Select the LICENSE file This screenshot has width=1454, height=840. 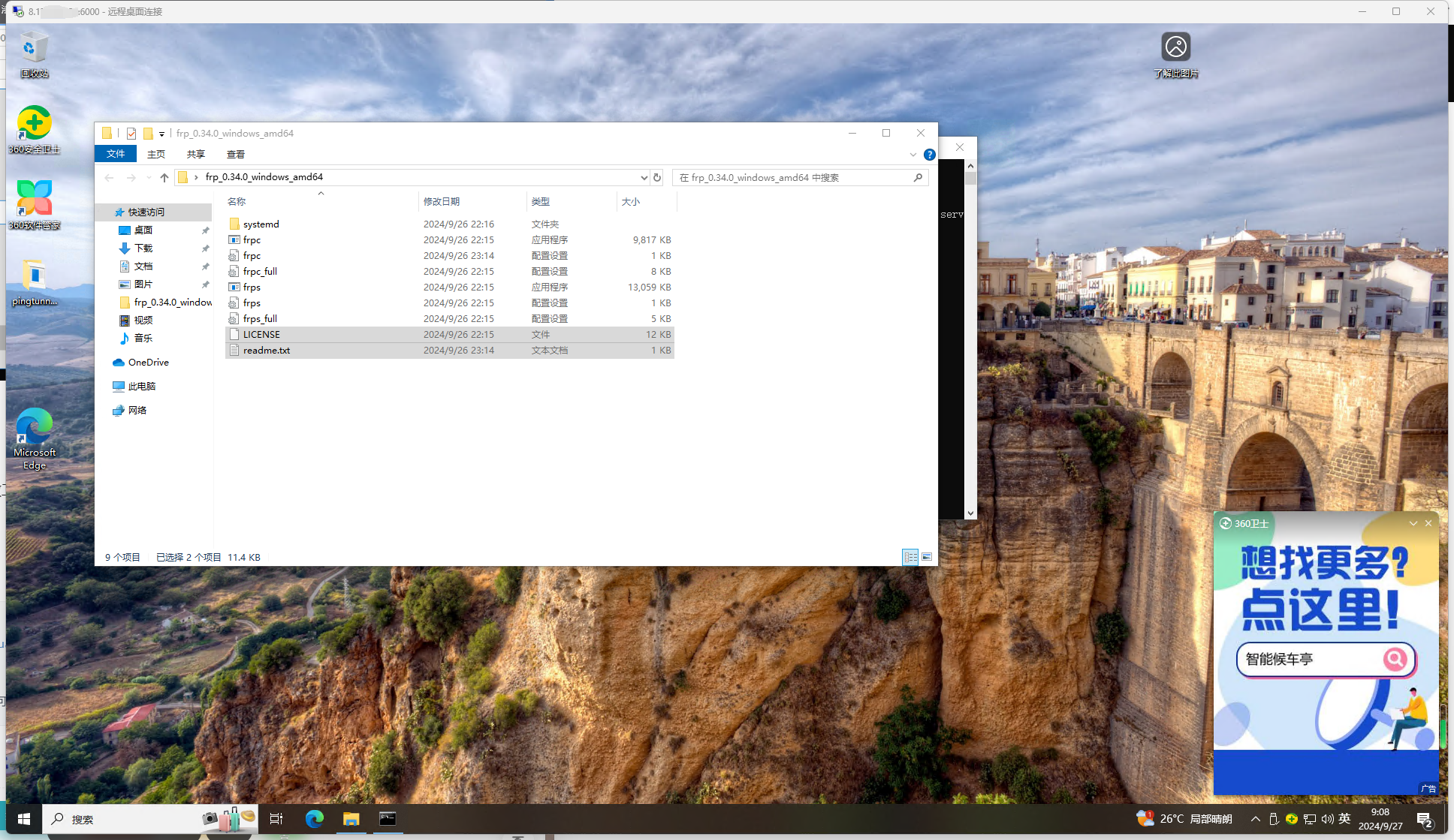pos(449,335)
